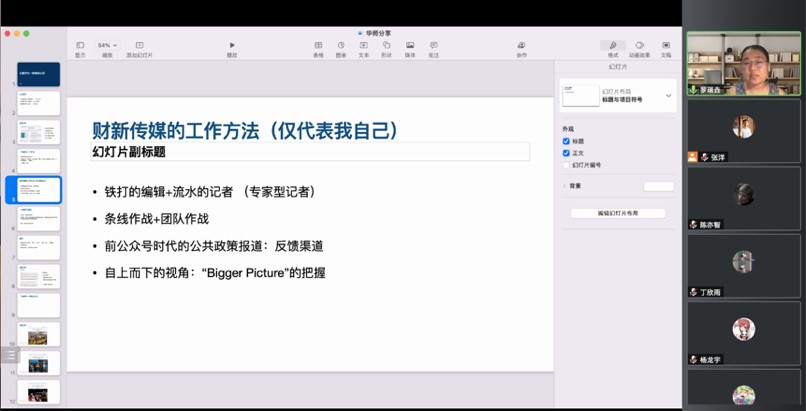Uncheck the 正文 body checkbox
Screen dimensions: 806x411
(566, 153)
